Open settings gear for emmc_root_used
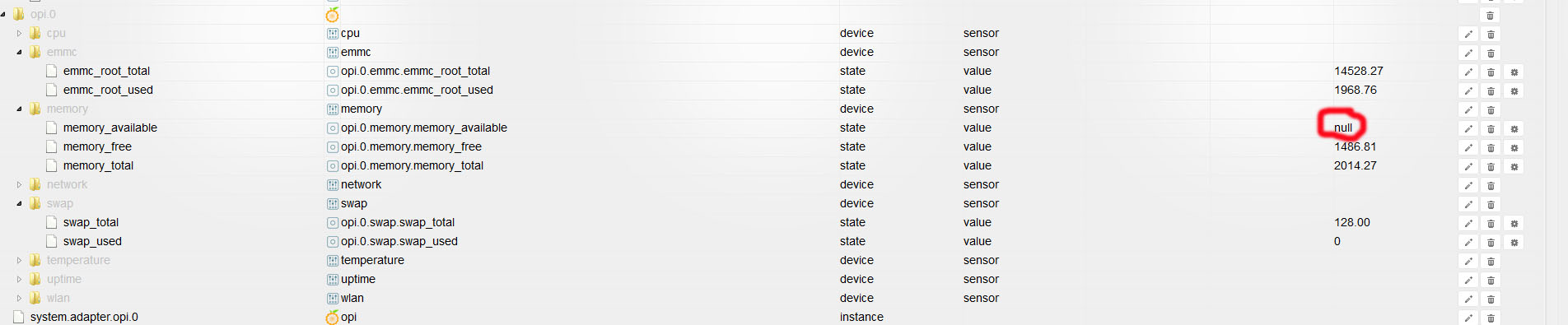The height and width of the screenshot is (325, 1568). coord(1514,91)
